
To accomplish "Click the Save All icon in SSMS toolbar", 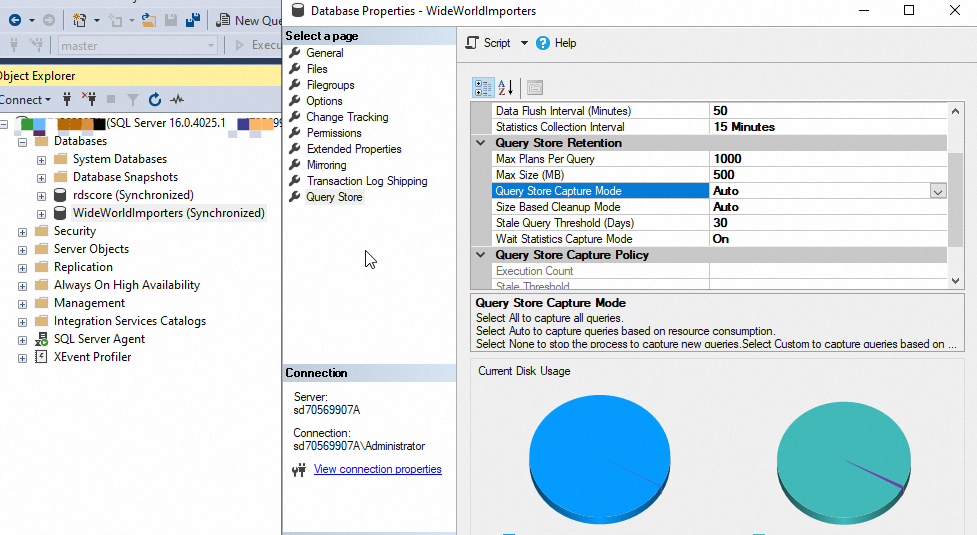I will tap(193, 21).
